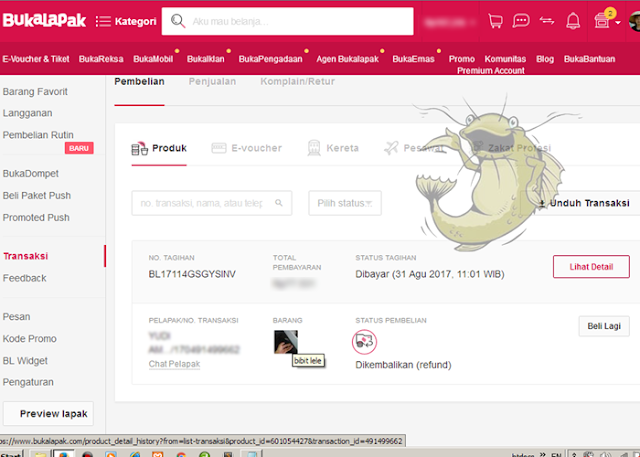Open Blog in navigation bar
This screenshot has width=640, height=457.
click(545, 59)
